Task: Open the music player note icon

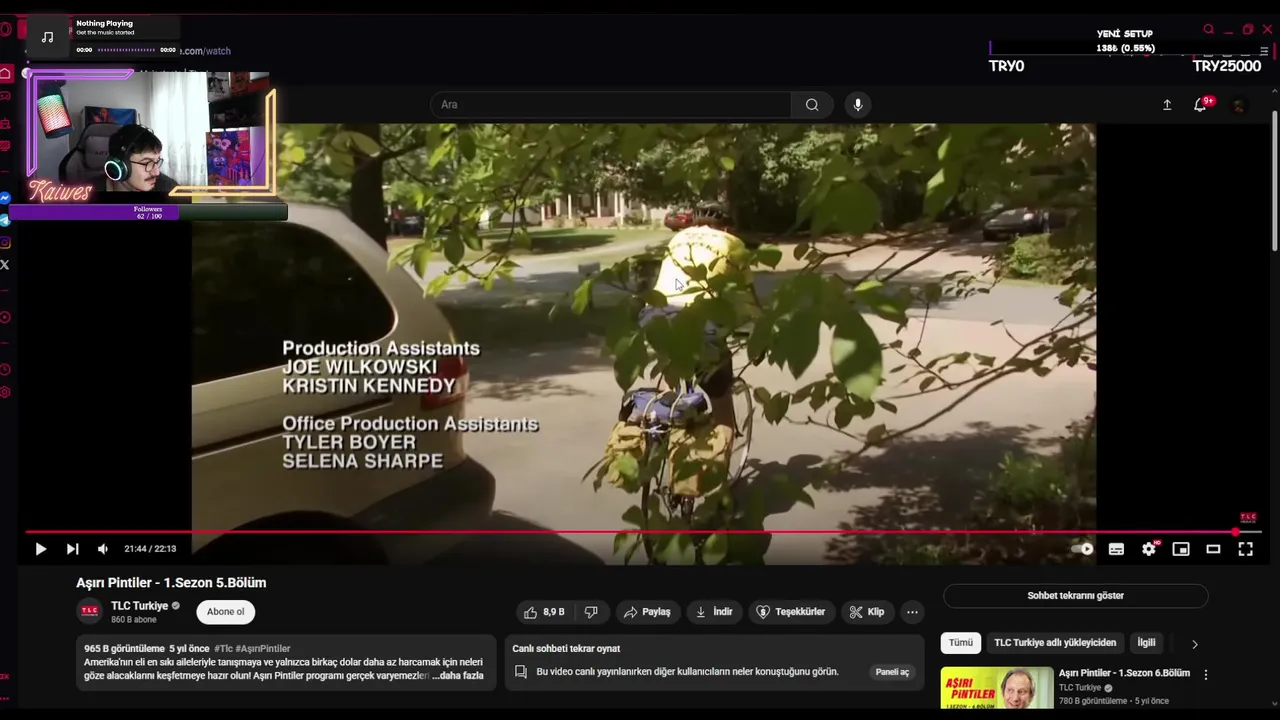Action: tap(47, 37)
